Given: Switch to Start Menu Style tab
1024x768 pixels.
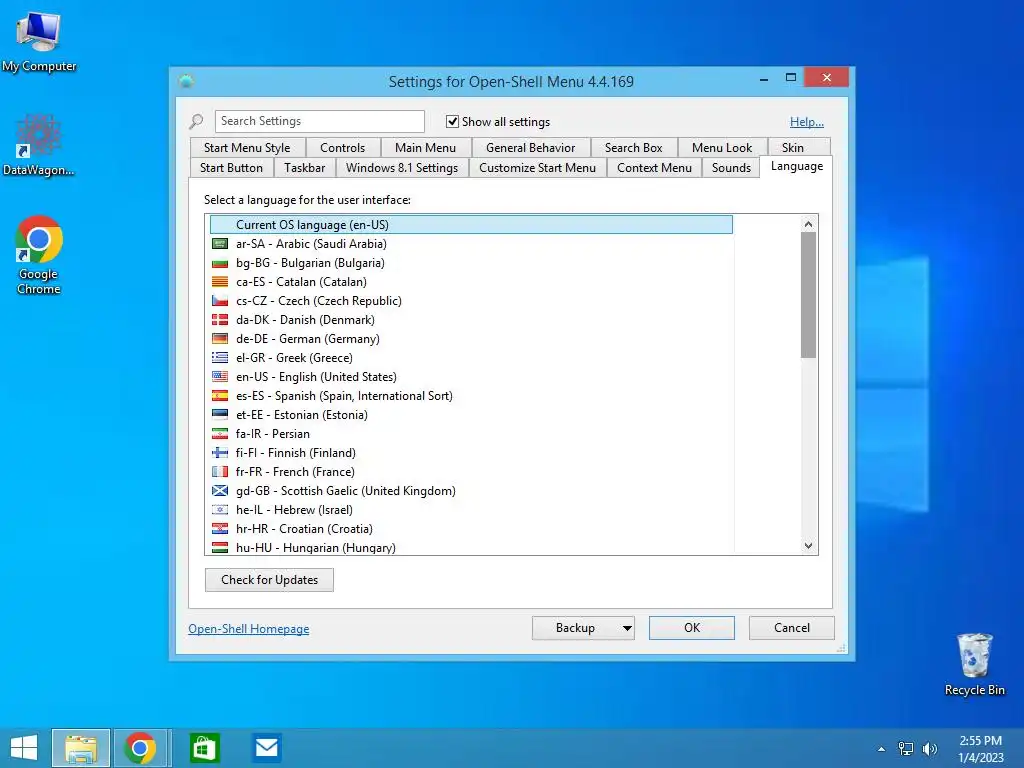Looking at the screenshot, I should (x=248, y=148).
